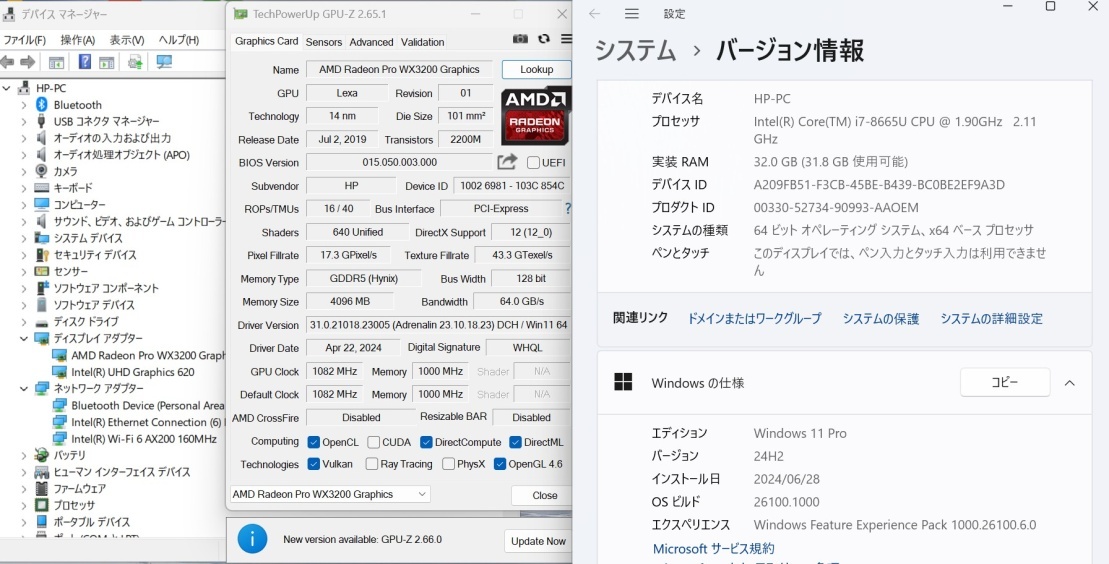
Task: Click the GPU-Z refresh icon
Action: pyautogui.click(x=543, y=39)
